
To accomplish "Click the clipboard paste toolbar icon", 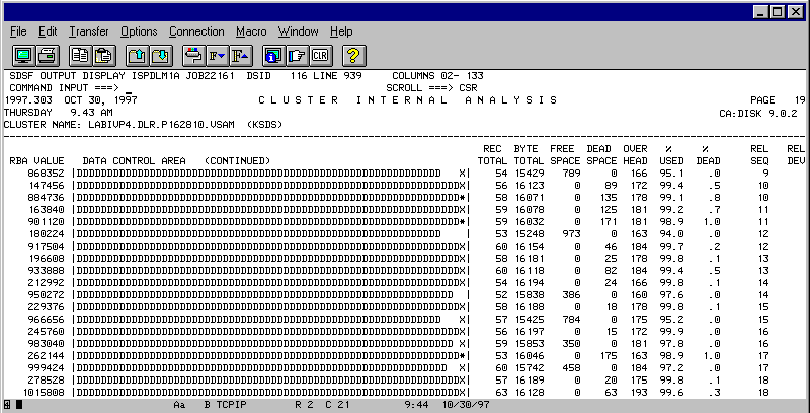I will click(x=104, y=55).
